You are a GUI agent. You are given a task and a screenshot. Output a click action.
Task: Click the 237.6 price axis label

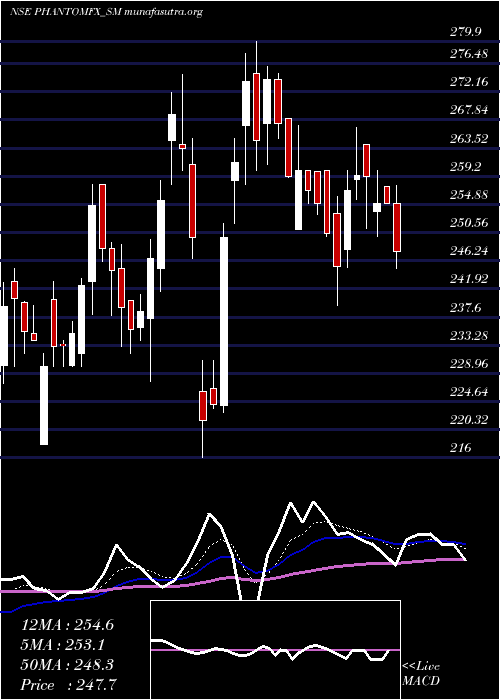click(x=466, y=308)
